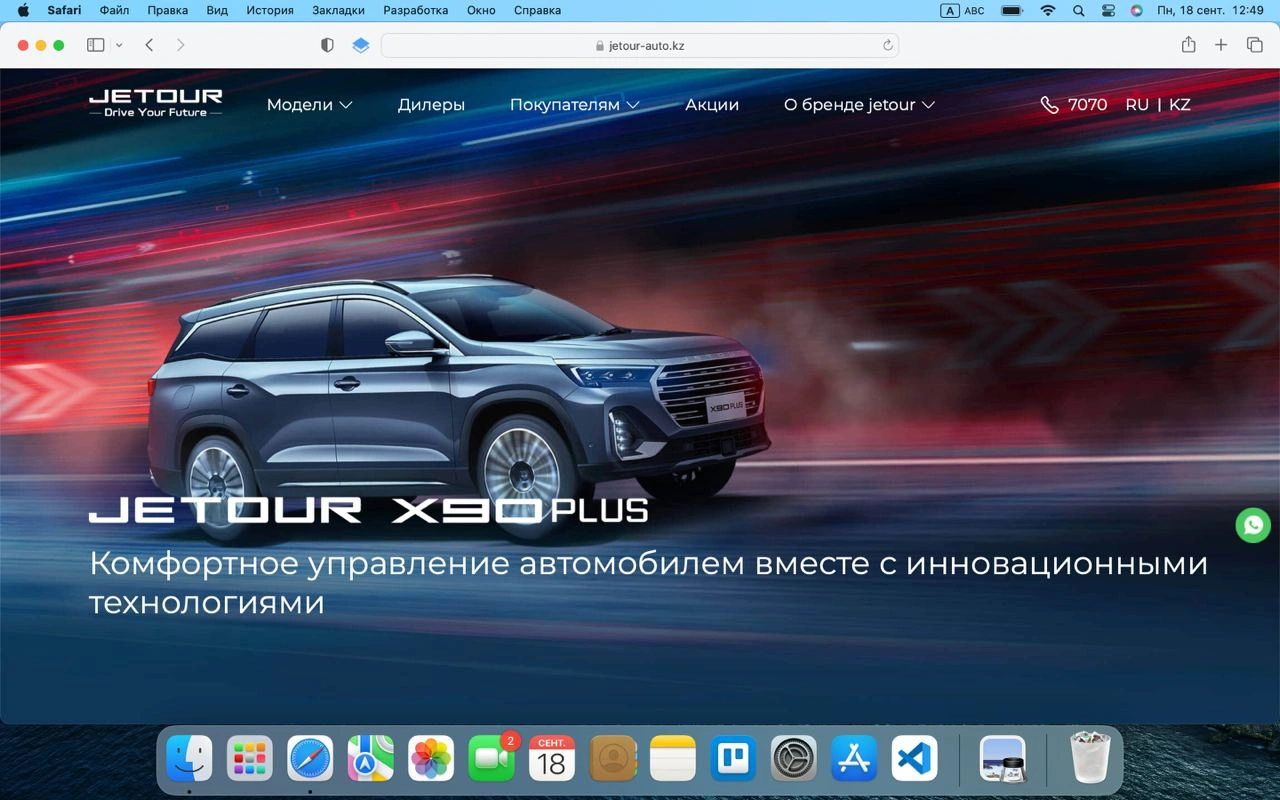Open the Trash in the Dock
This screenshot has width=1280, height=800.
pos(1090,758)
